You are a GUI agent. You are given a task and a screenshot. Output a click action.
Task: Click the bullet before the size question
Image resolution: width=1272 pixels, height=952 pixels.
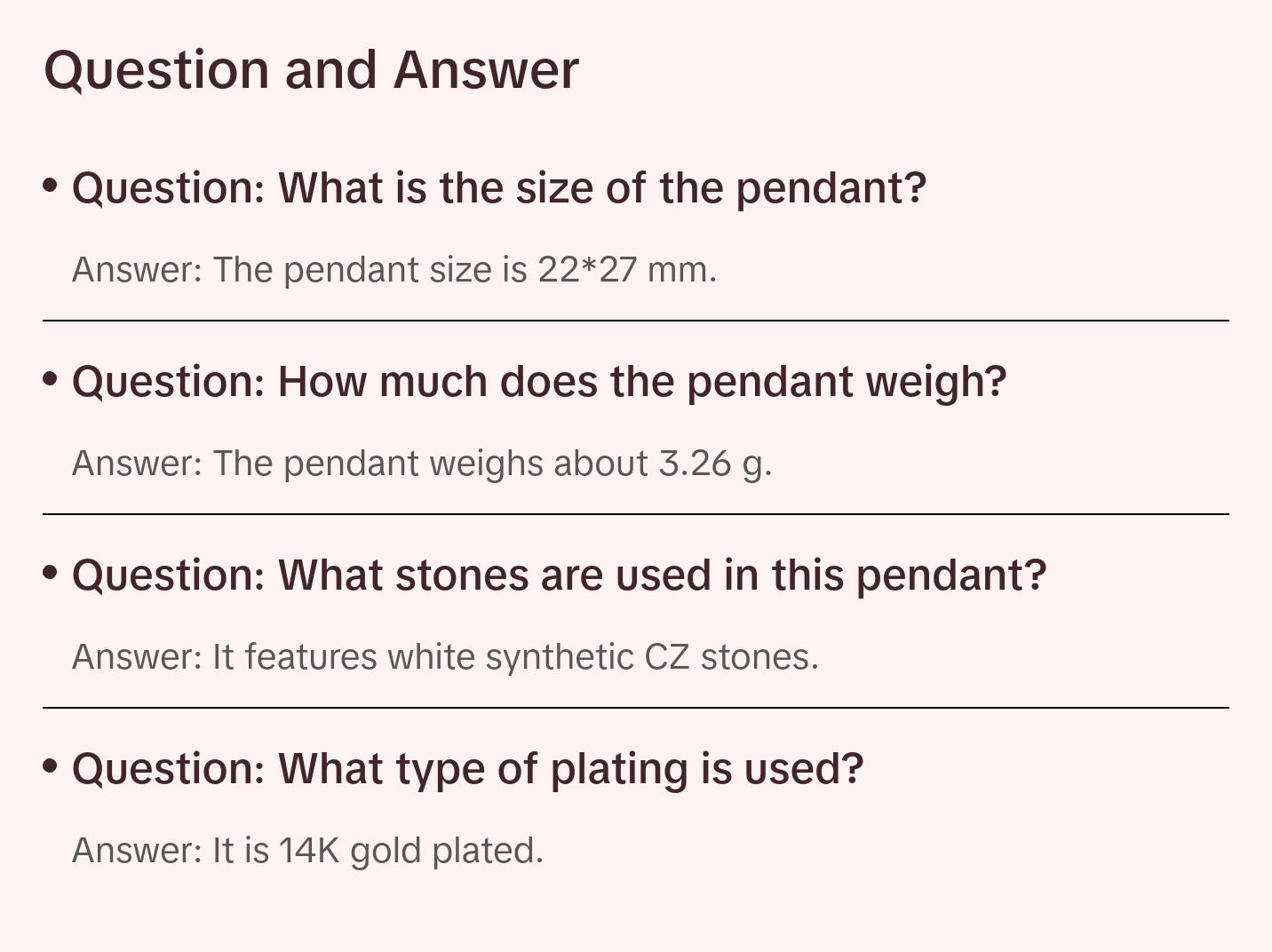click(51, 185)
